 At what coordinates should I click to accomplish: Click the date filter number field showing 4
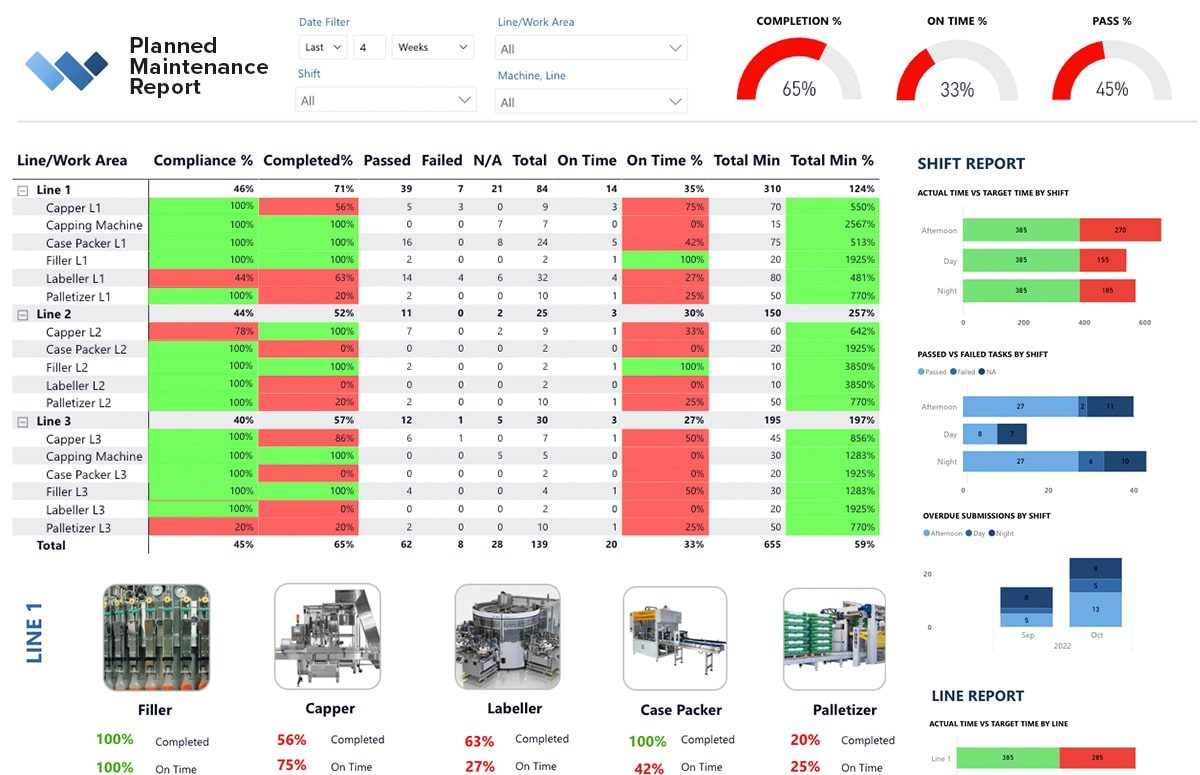[x=369, y=47]
